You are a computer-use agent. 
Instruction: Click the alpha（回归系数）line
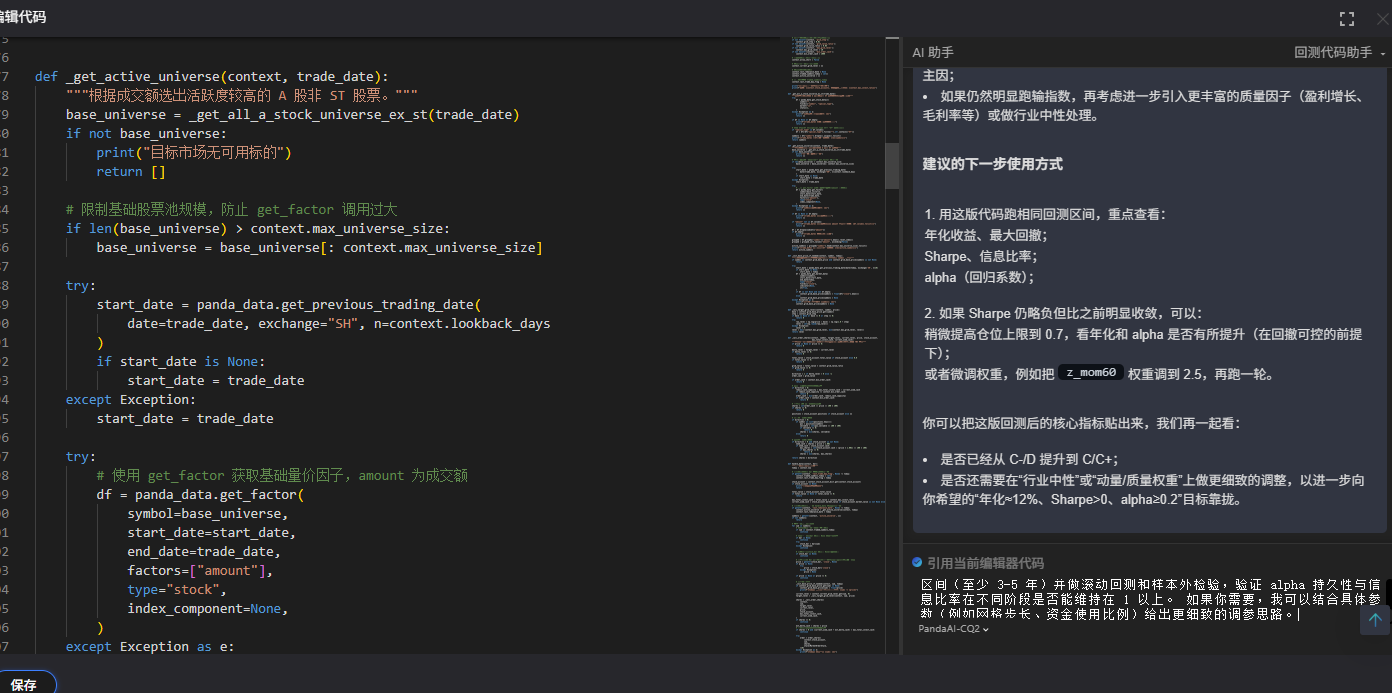click(980, 277)
